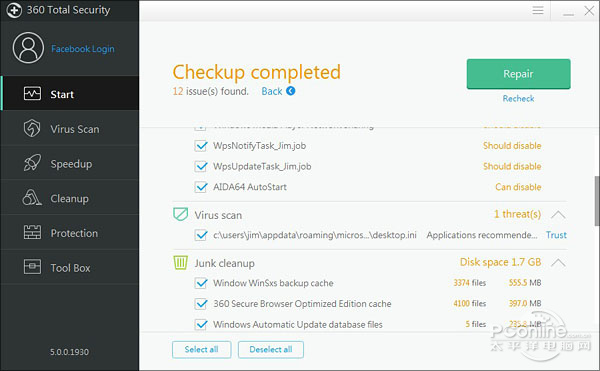Open the Tool Box tab
This screenshot has width=600, height=371.
coord(70,267)
